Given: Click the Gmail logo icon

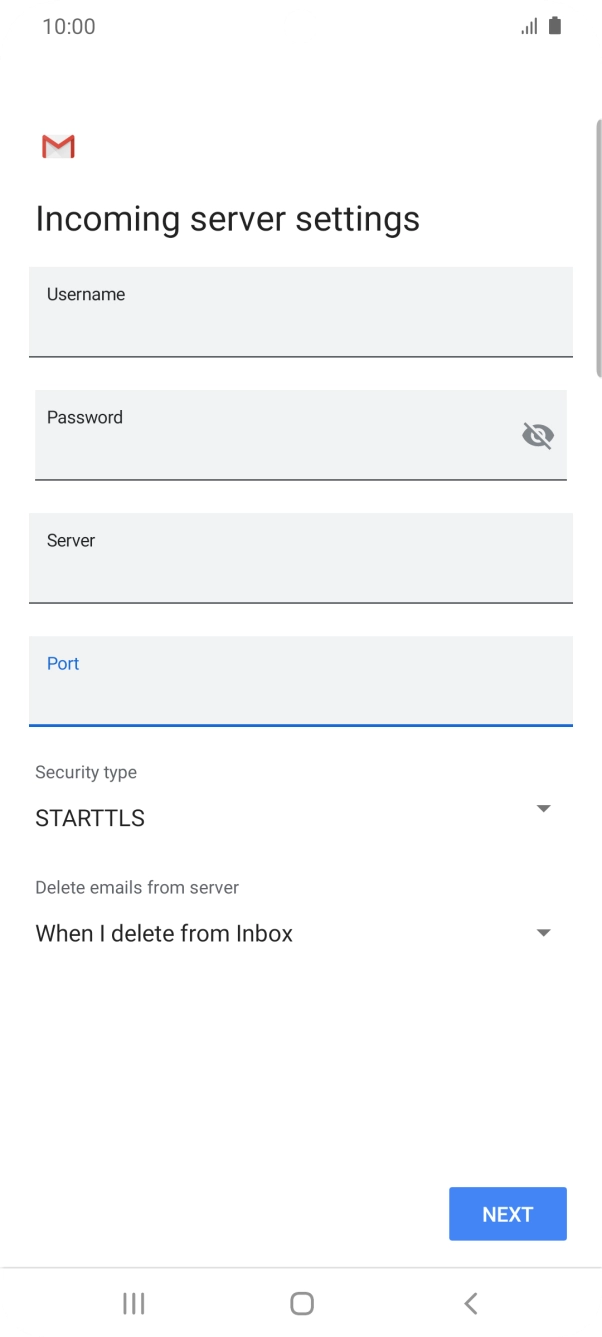Looking at the screenshot, I should (x=57, y=146).
